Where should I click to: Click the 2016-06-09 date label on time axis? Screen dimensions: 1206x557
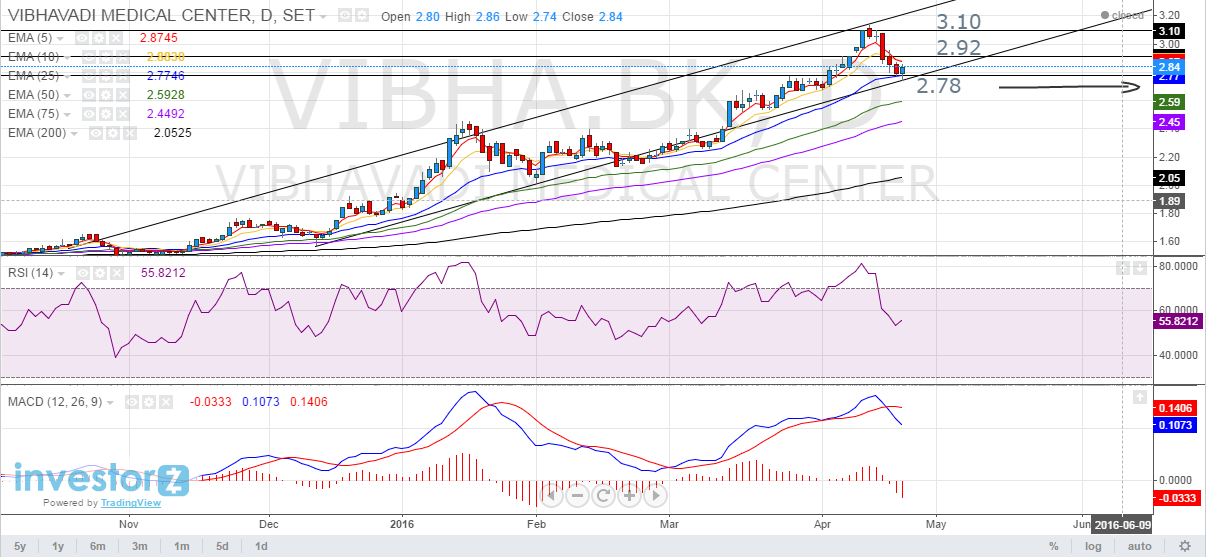point(1121,525)
